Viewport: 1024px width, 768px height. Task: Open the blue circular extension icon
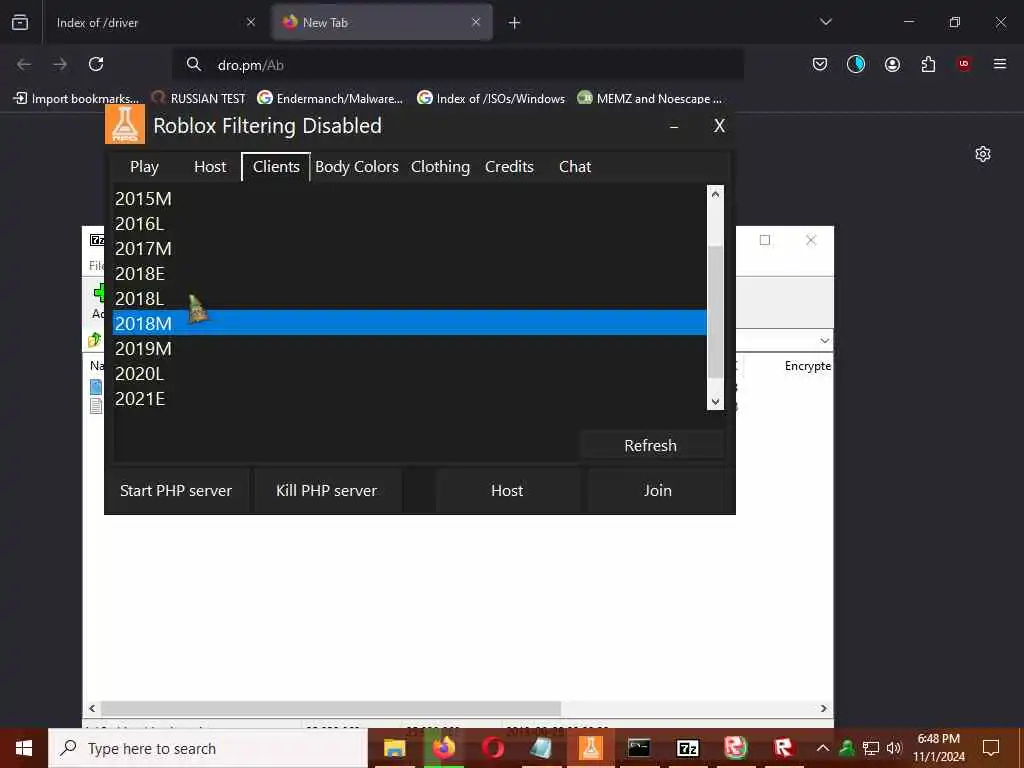click(x=856, y=64)
